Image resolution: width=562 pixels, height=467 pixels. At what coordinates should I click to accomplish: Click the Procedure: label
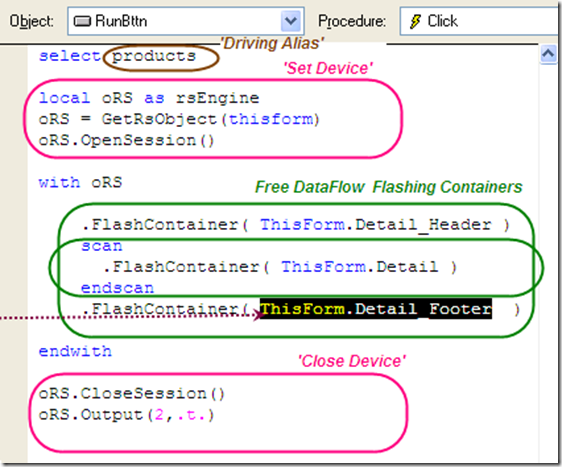point(352,22)
